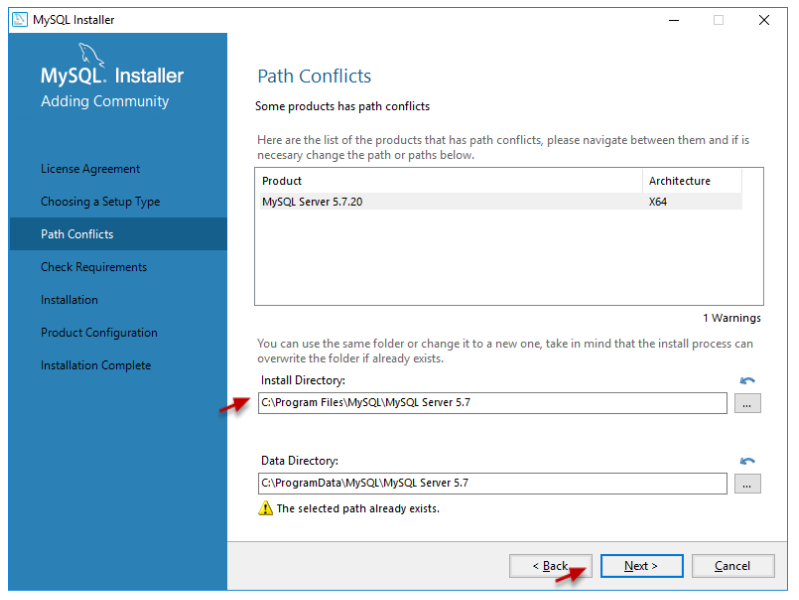Select the Path Conflicts step in sidebar
799x600 pixels.
point(118,234)
